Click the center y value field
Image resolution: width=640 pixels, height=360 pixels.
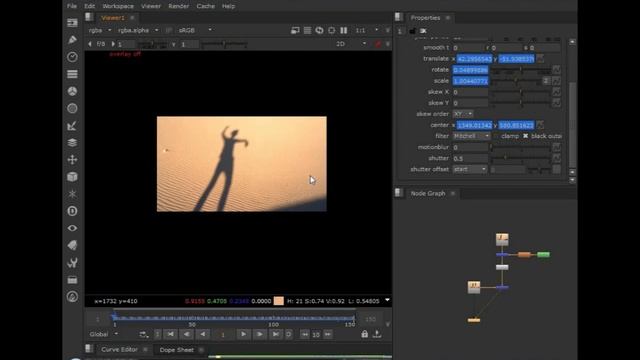coord(516,125)
